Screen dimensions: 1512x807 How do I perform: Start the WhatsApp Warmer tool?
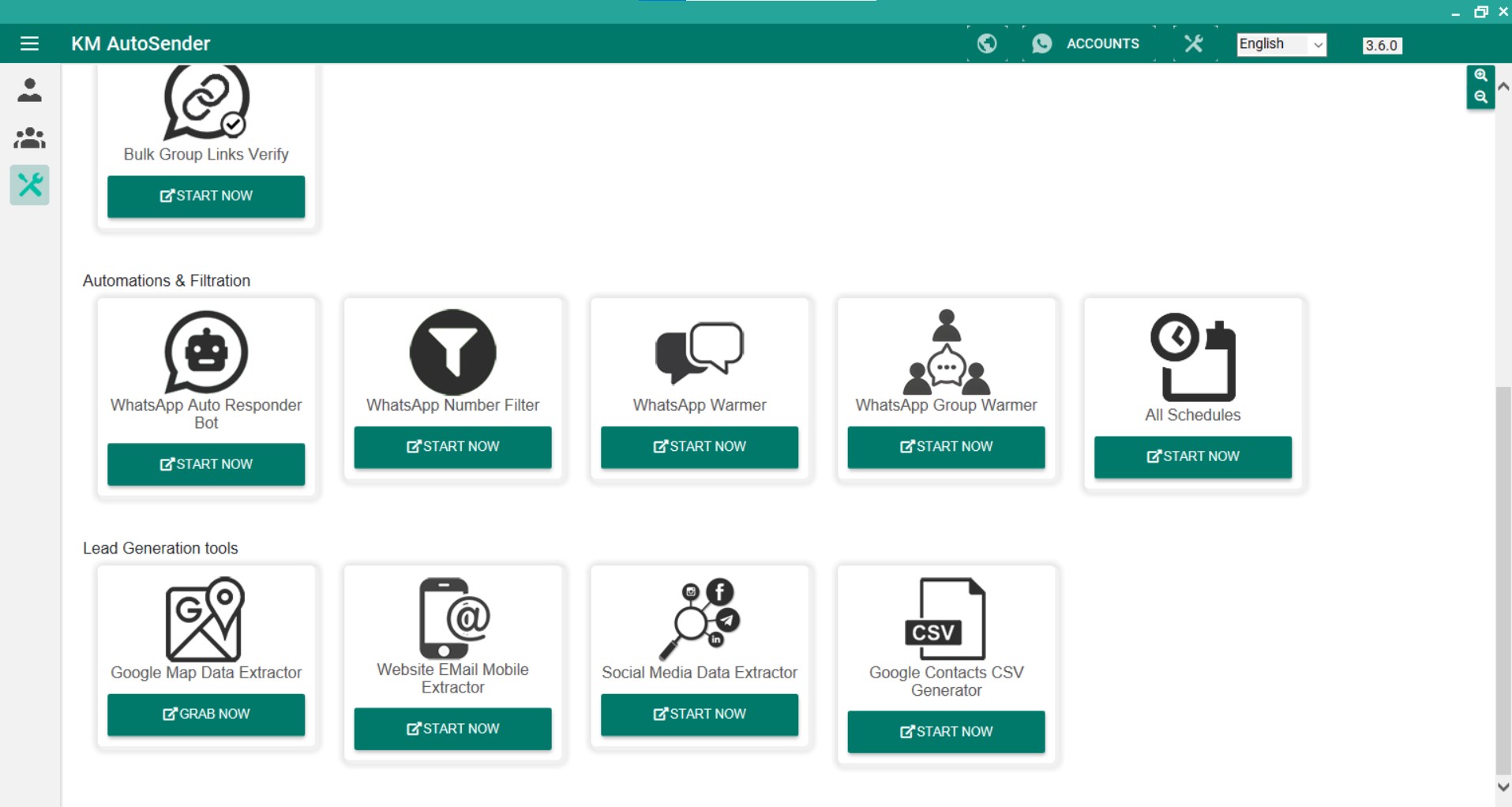pyautogui.click(x=699, y=447)
